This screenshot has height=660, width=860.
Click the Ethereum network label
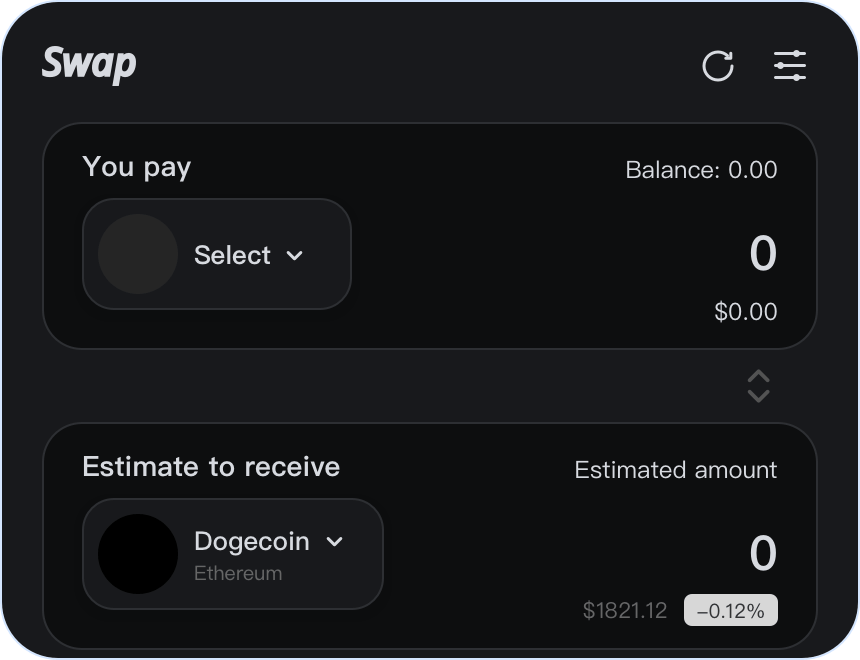238,574
